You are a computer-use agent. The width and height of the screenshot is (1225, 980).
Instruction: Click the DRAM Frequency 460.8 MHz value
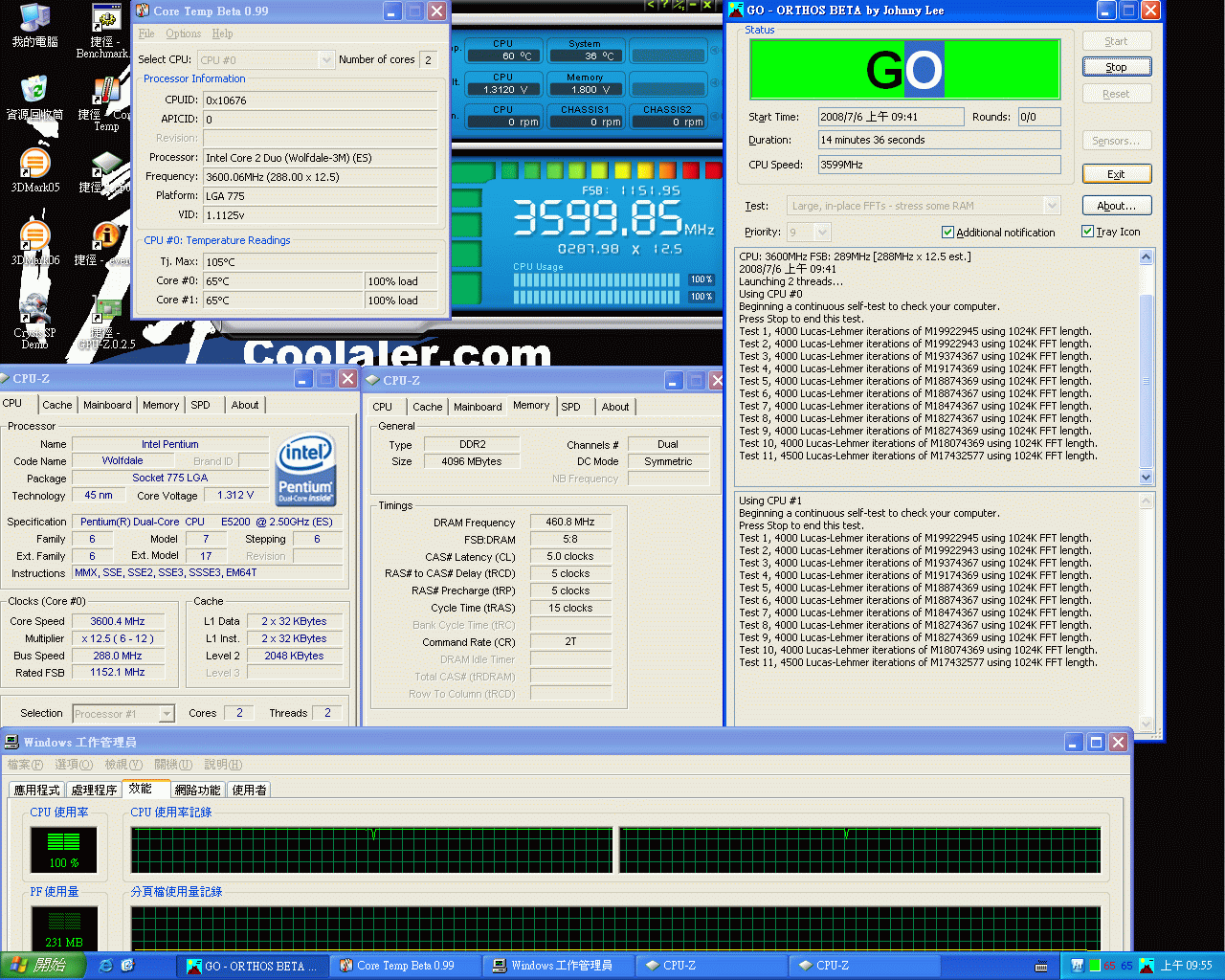[570, 523]
